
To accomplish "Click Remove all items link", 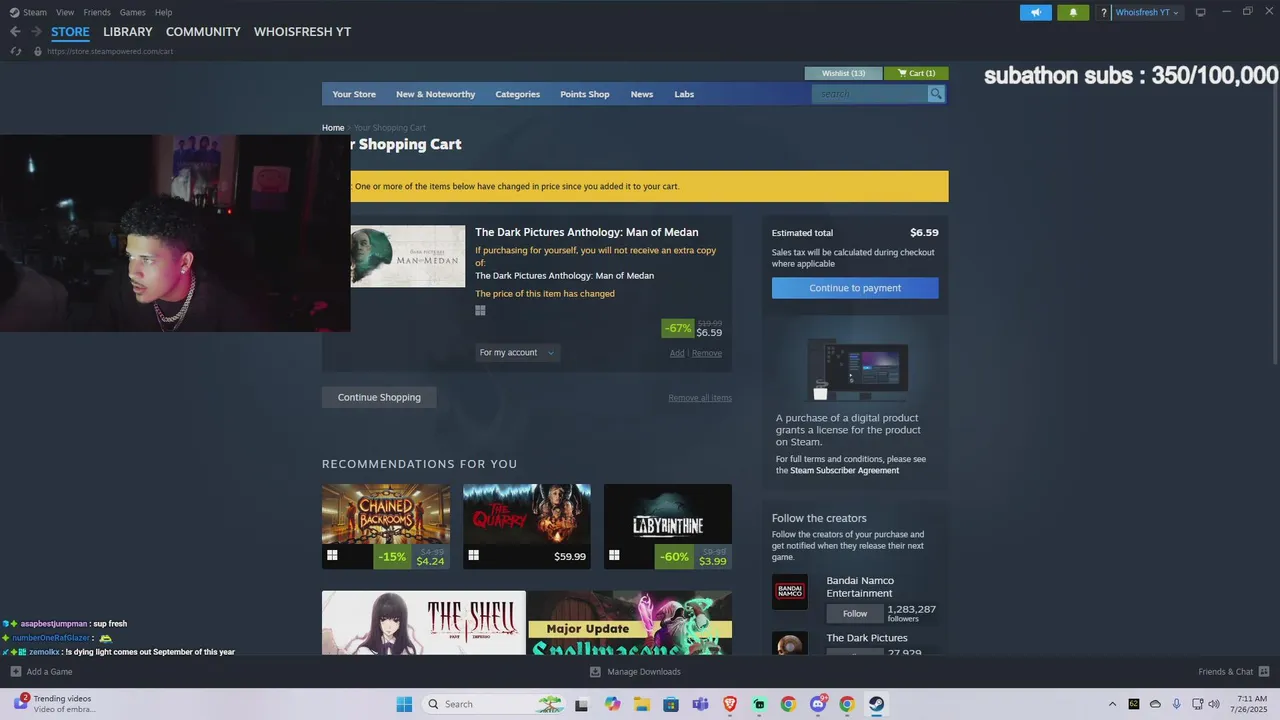I will pyautogui.click(x=700, y=398).
